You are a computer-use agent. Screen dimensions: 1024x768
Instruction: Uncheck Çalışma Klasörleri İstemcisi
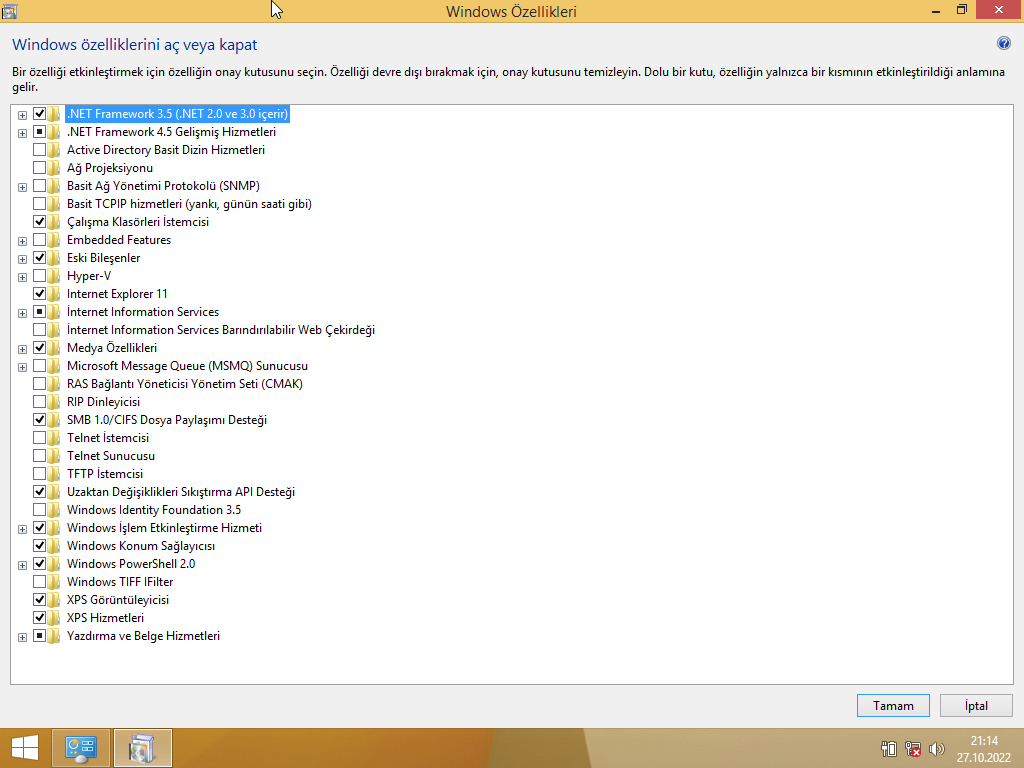39,222
